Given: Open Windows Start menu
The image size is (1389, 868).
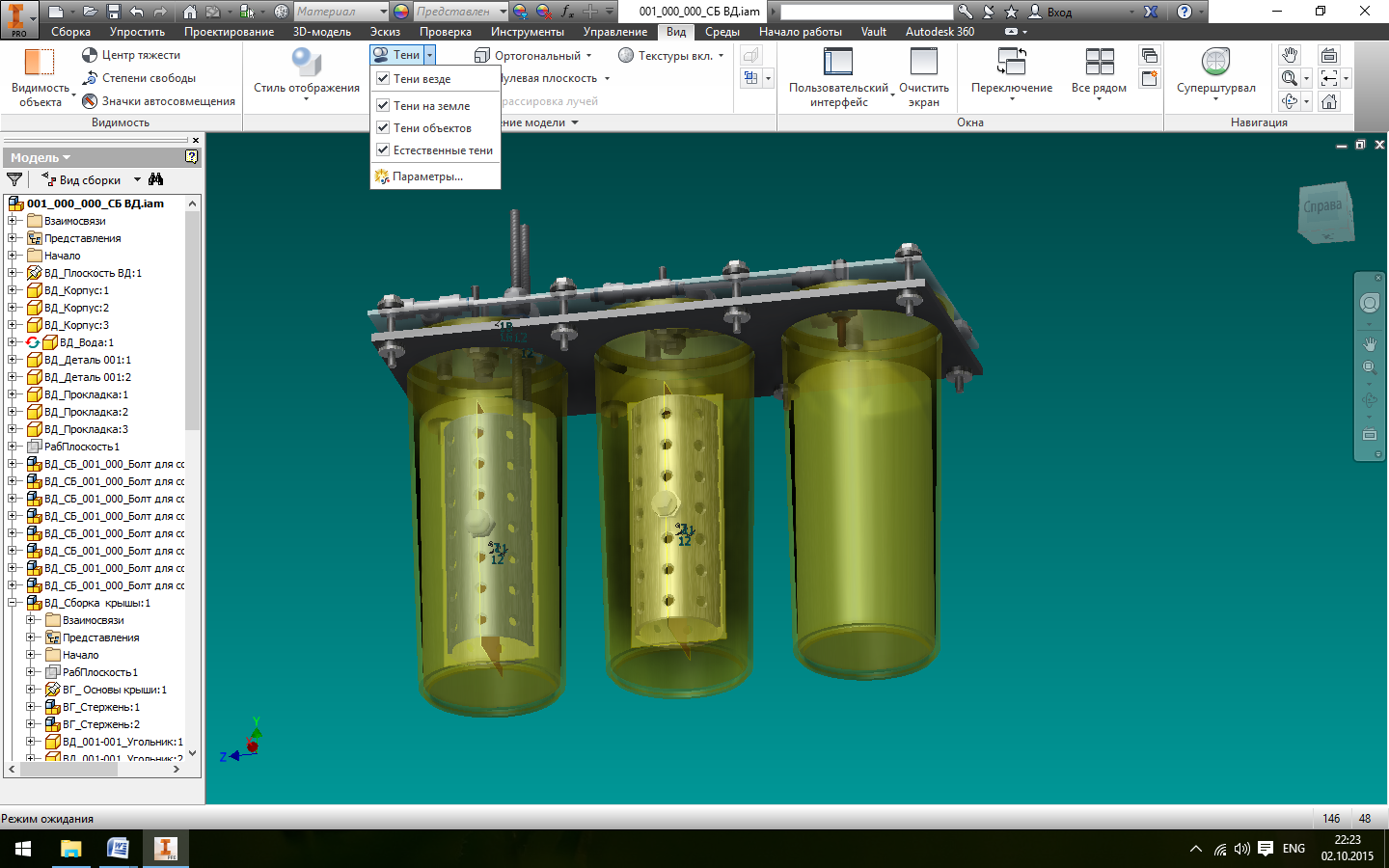Looking at the screenshot, I should tap(23, 849).
